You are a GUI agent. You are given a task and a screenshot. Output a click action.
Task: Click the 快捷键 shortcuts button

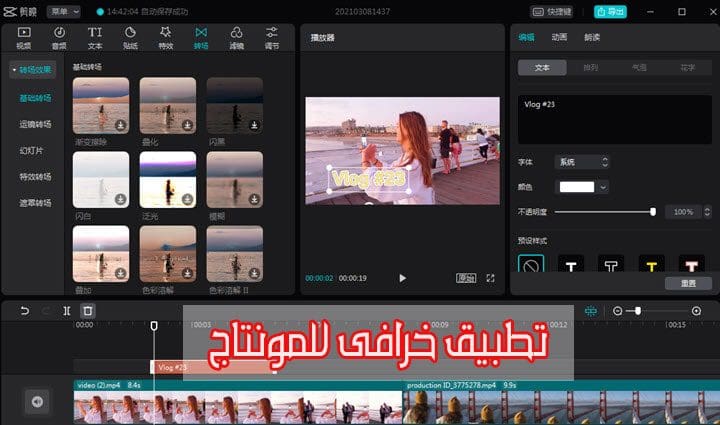click(x=551, y=11)
